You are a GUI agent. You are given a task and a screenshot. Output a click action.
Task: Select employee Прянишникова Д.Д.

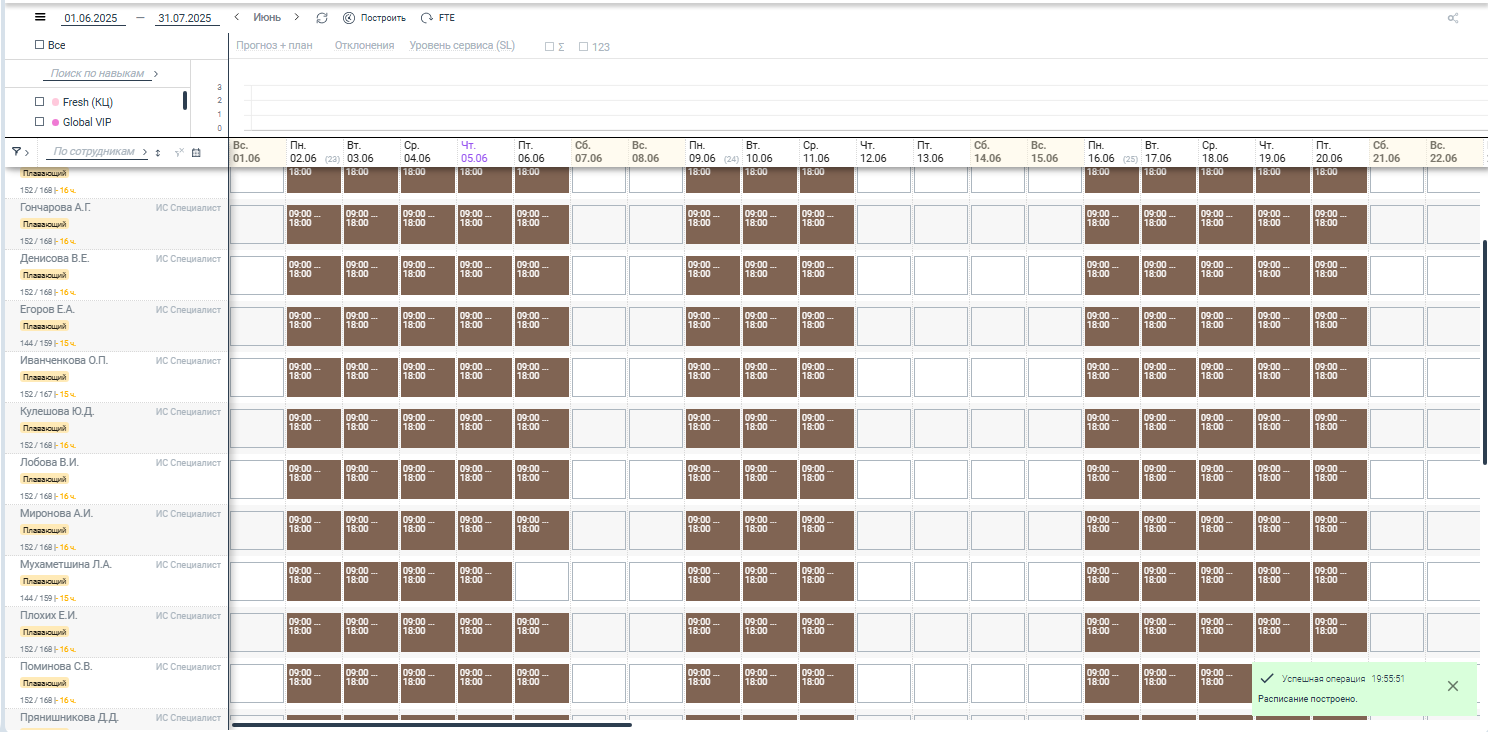click(x=69, y=717)
